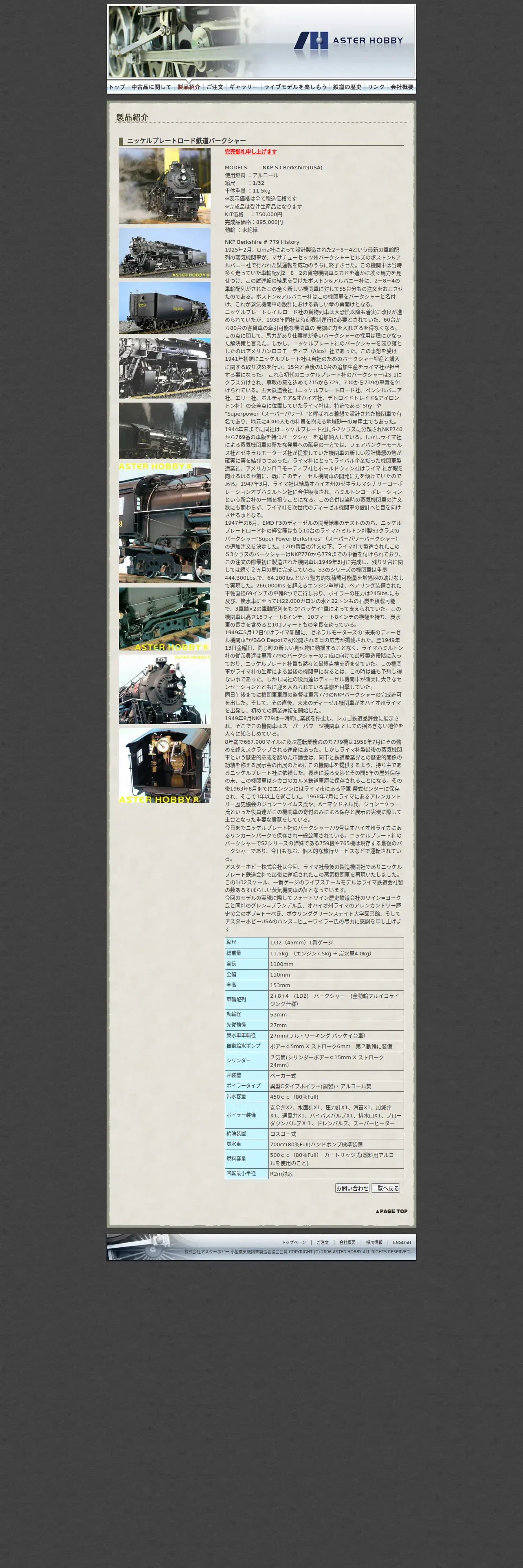Open the close-up driving wheels and rods photo
Viewport: 523px width, 1568px height.
[165, 368]
